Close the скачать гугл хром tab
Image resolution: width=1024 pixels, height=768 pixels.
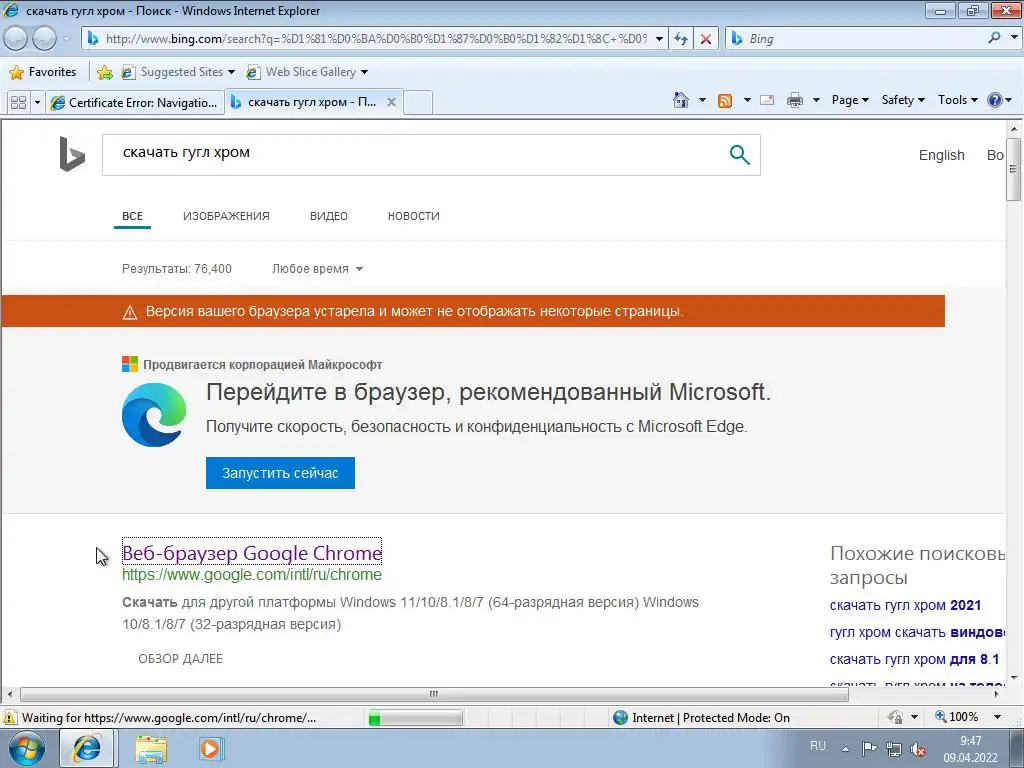(391, 102)
